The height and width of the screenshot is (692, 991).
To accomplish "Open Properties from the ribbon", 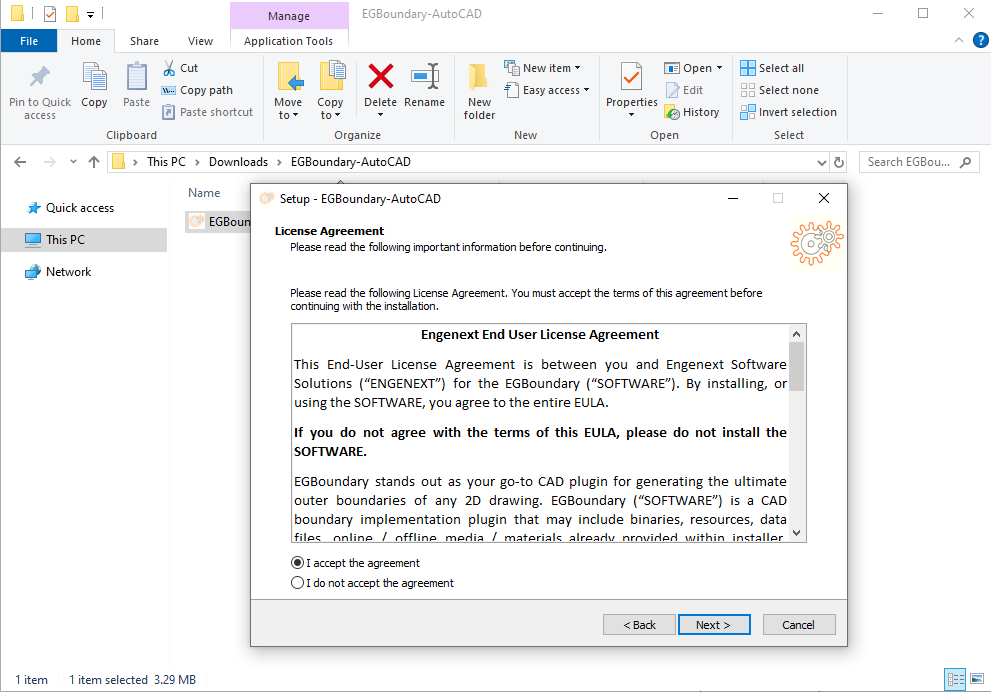I will coord(631,90).
